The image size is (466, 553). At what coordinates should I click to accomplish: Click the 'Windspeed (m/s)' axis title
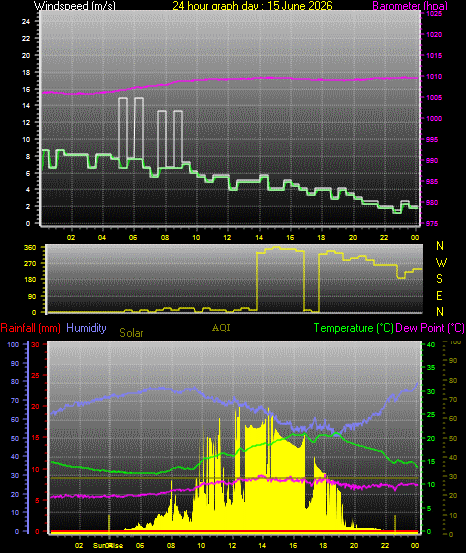74,6
